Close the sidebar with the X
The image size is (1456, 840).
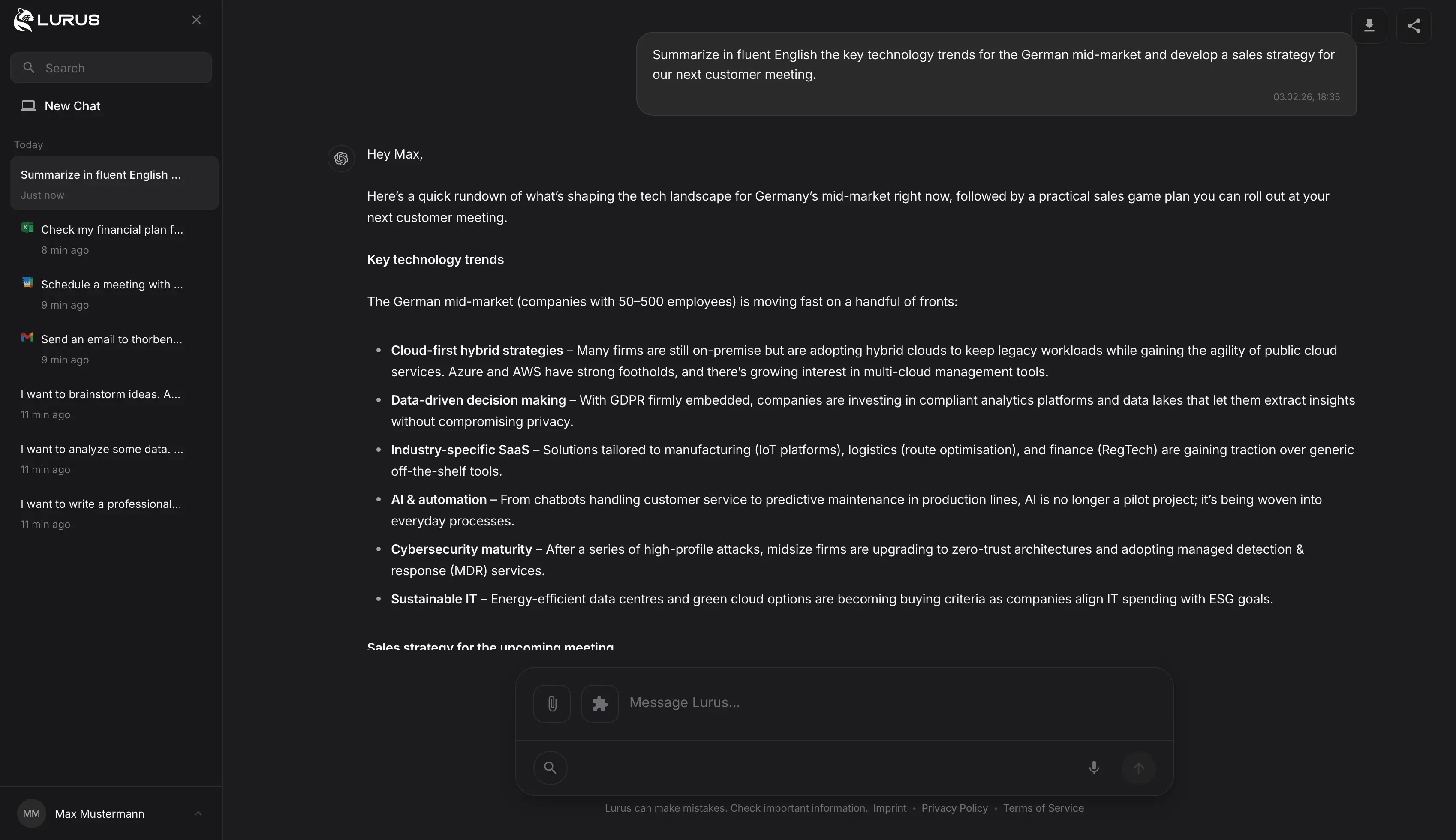[x=196, y=20]
